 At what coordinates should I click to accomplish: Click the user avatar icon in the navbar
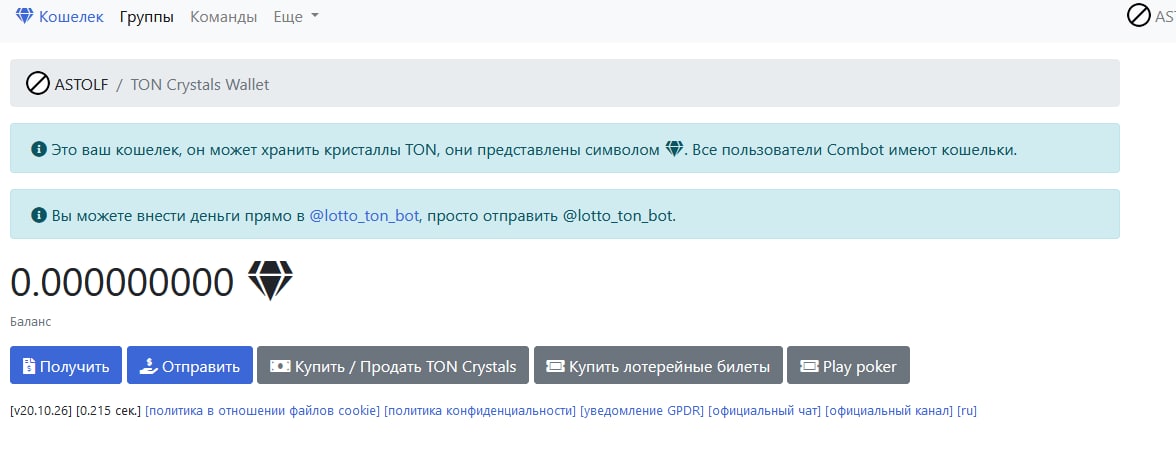[1138, 16]
